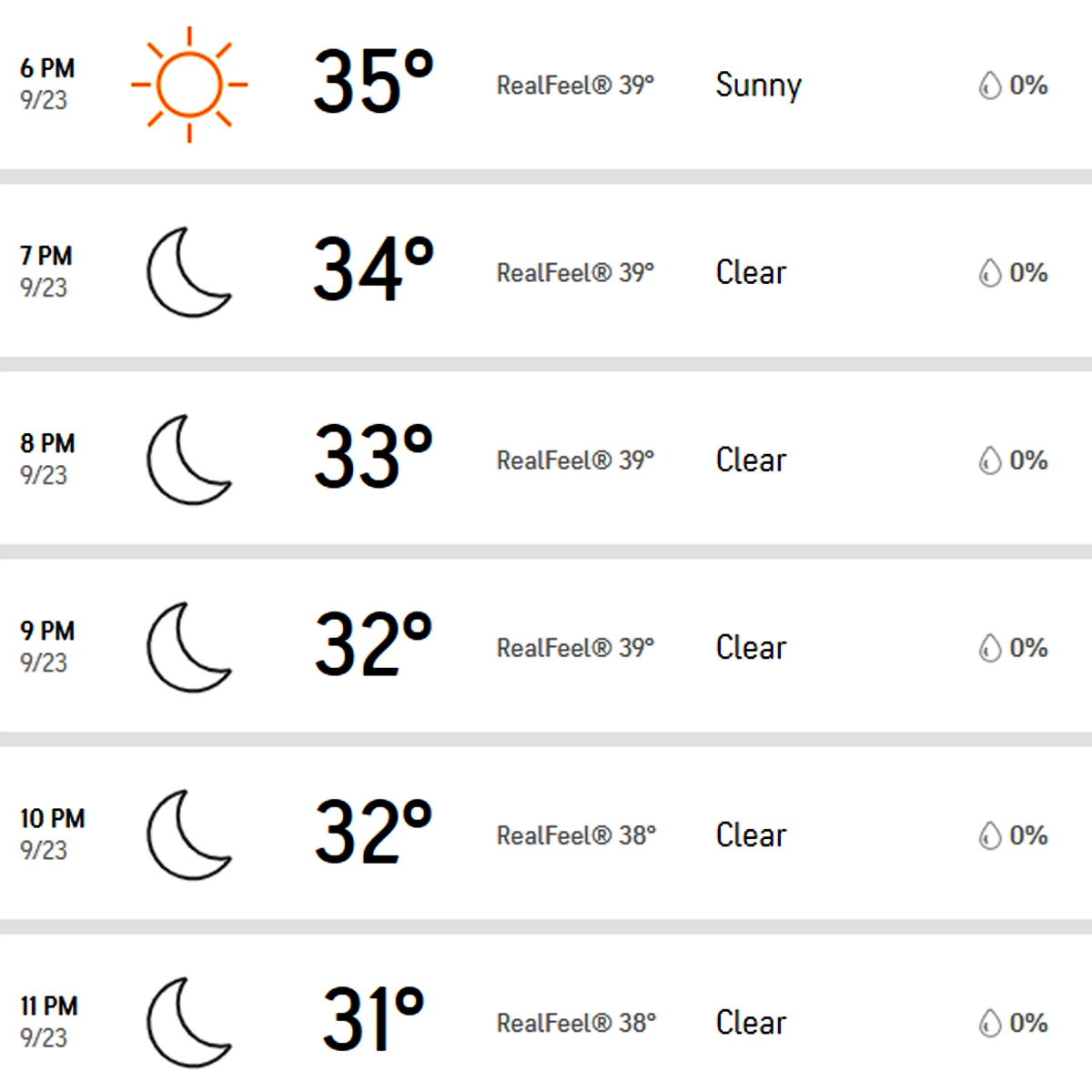This screenshot has width=1092, height=1092.
Task: Click the moon icon for 9 PM
Action: 188,647
